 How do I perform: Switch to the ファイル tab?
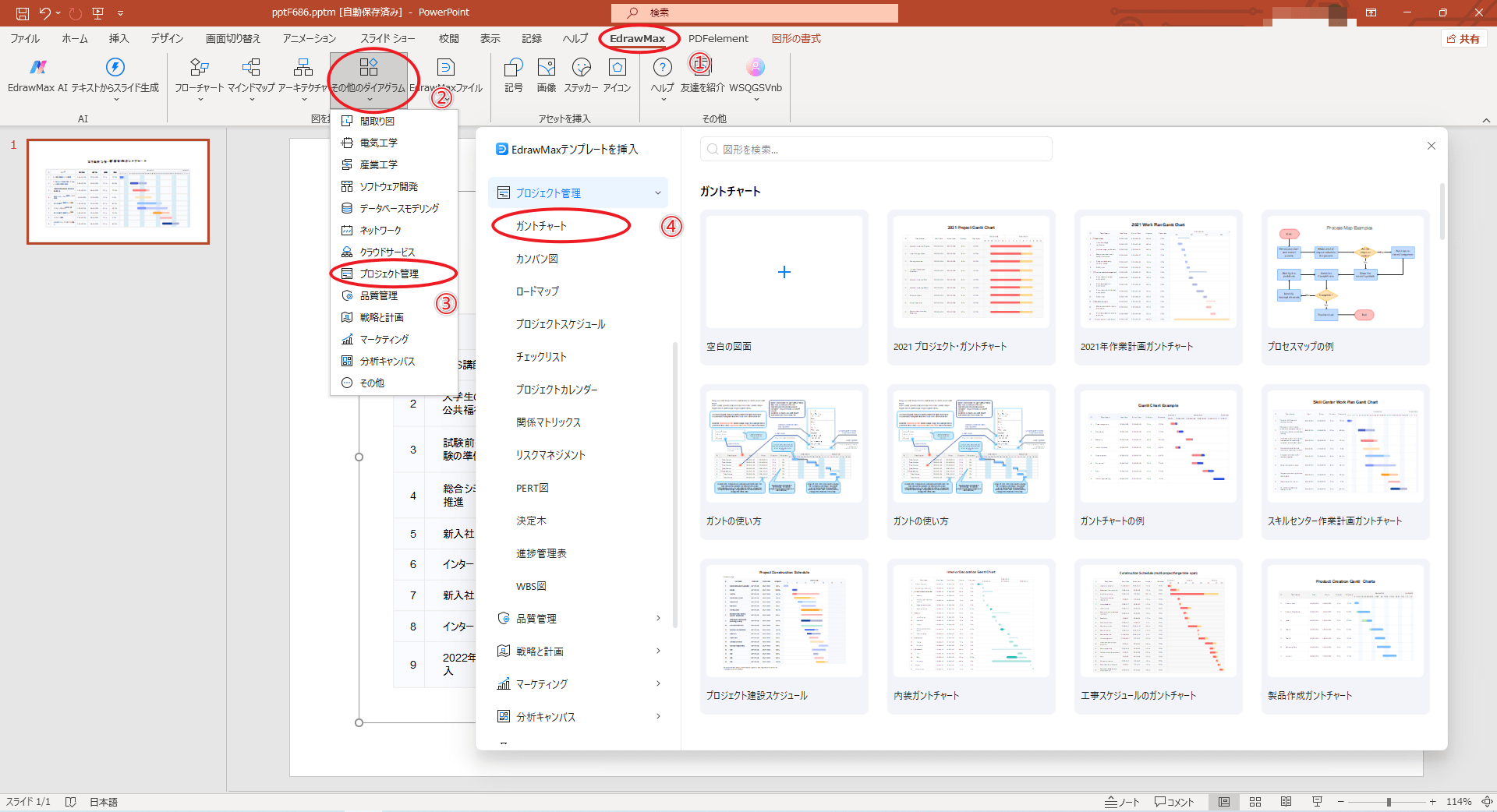[x=25, y=38]
